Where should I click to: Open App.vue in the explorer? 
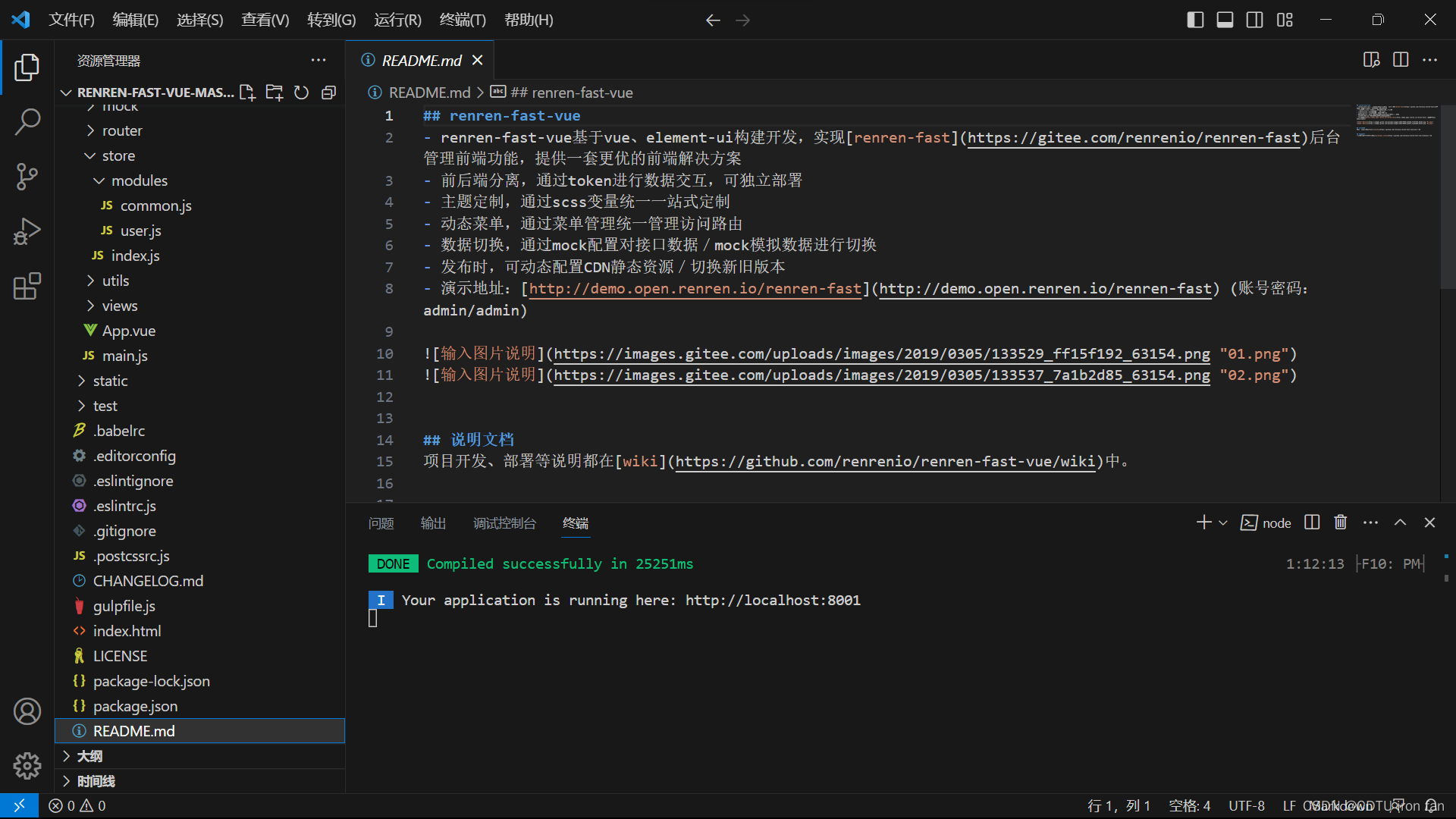[x=200, y=331]
